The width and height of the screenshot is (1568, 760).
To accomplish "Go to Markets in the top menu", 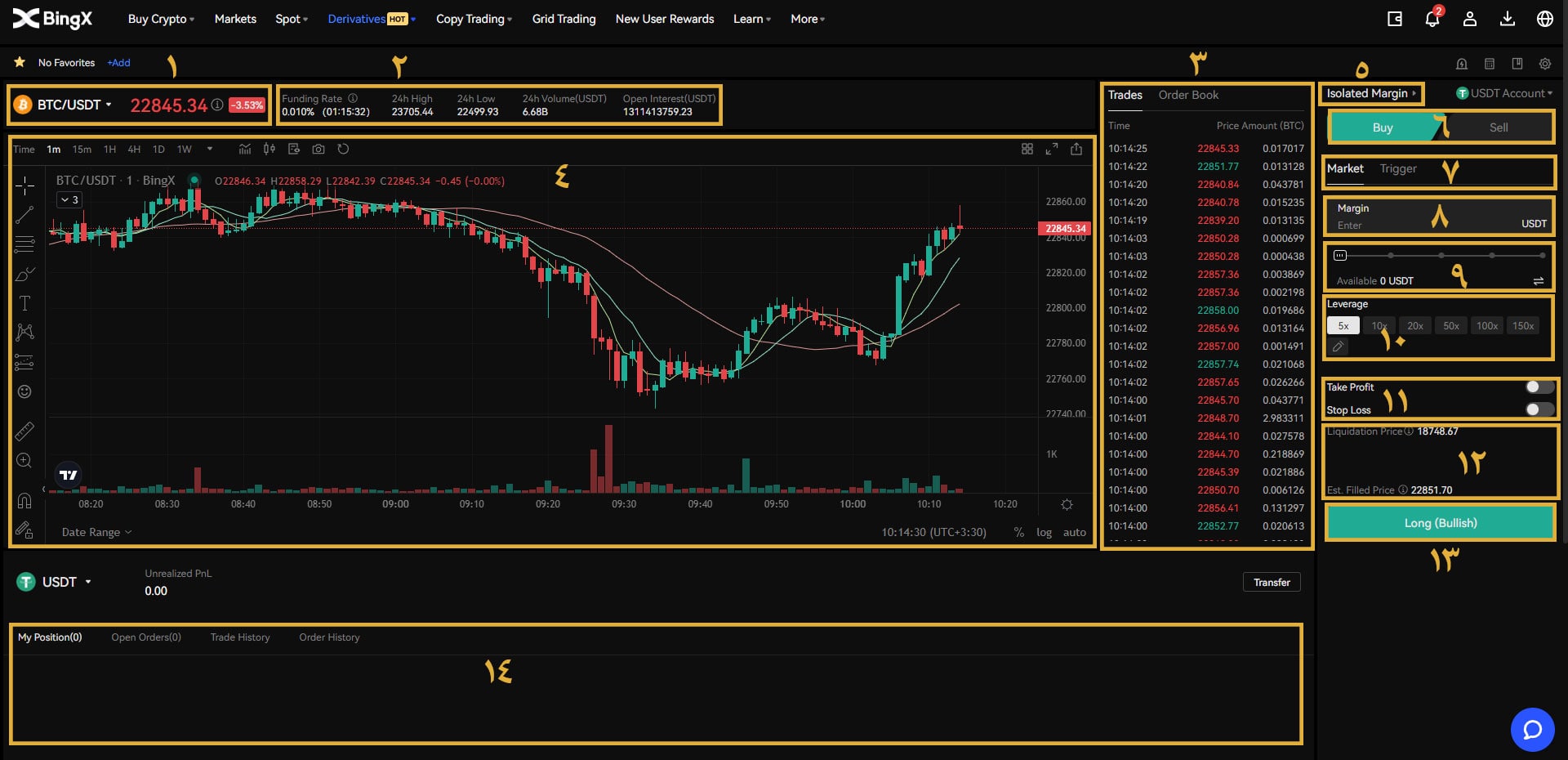I will point(235,19).
